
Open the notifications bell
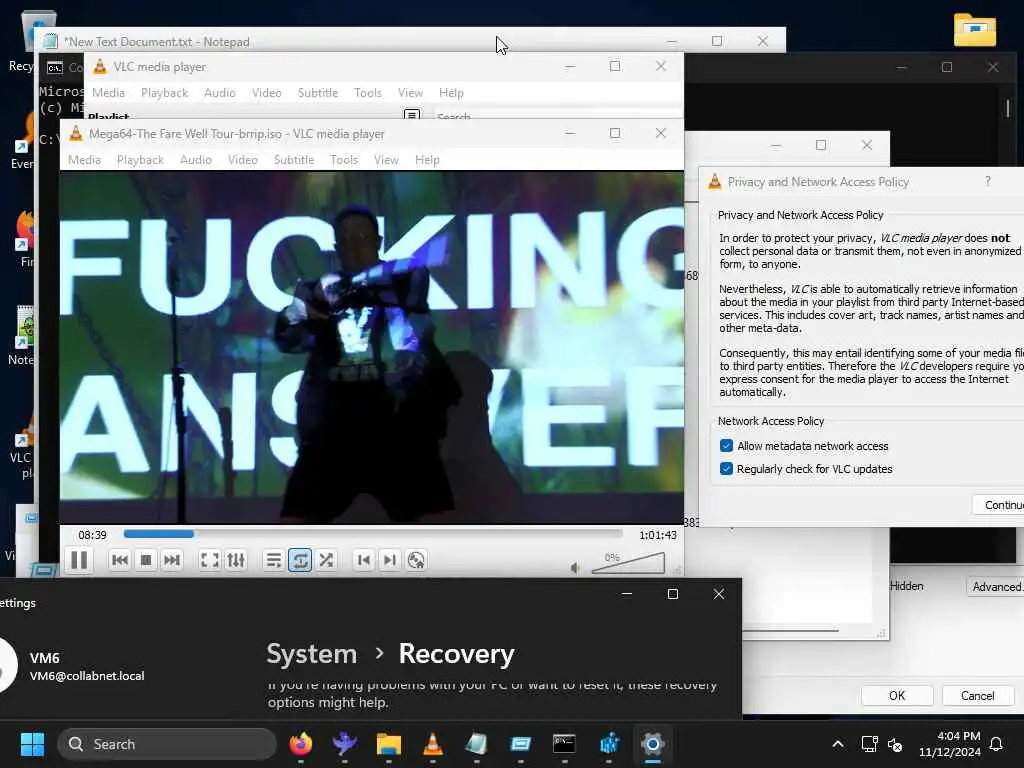(x=997, y=744)
